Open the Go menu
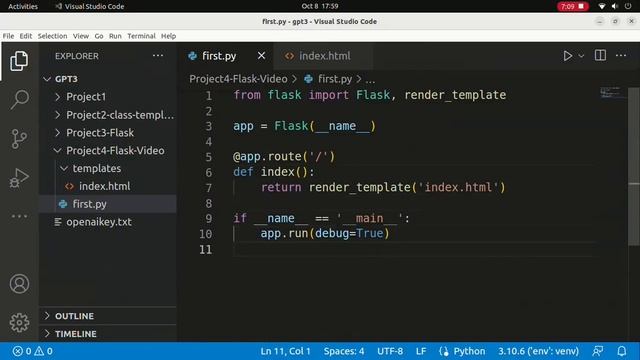 click(99, 36)
